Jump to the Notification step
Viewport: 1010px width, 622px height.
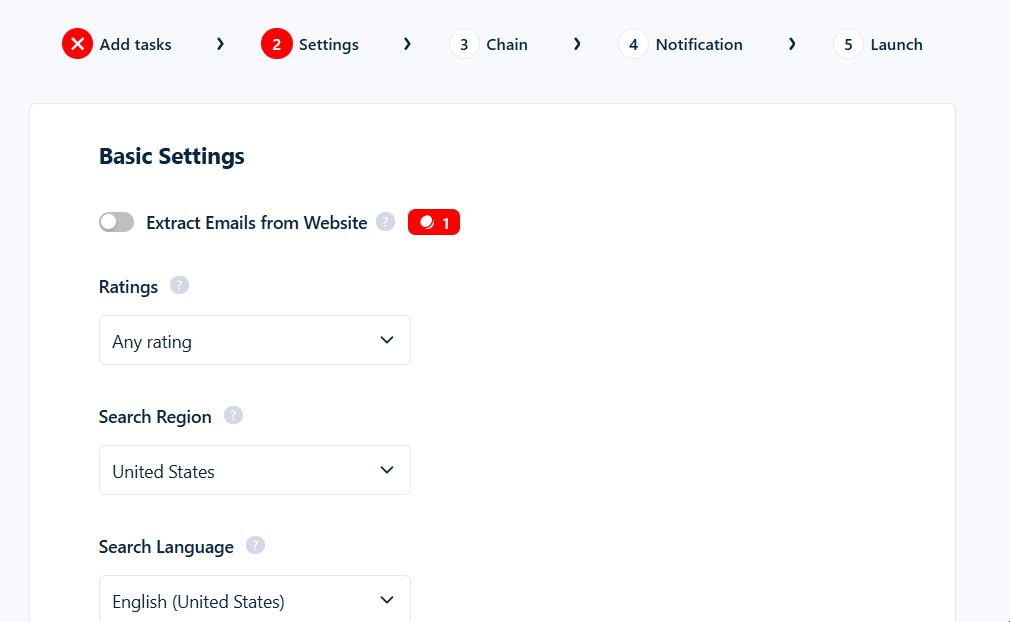coord(699,44)
